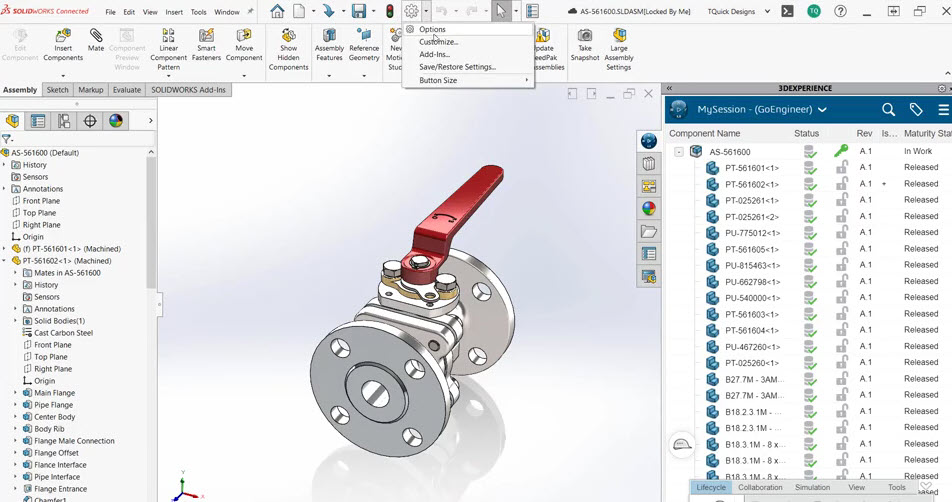Image resolution: width=952 pixels, height=502 pixels.
Task: Open Button Size submenu arrow
Action: [x=526, y=80]
